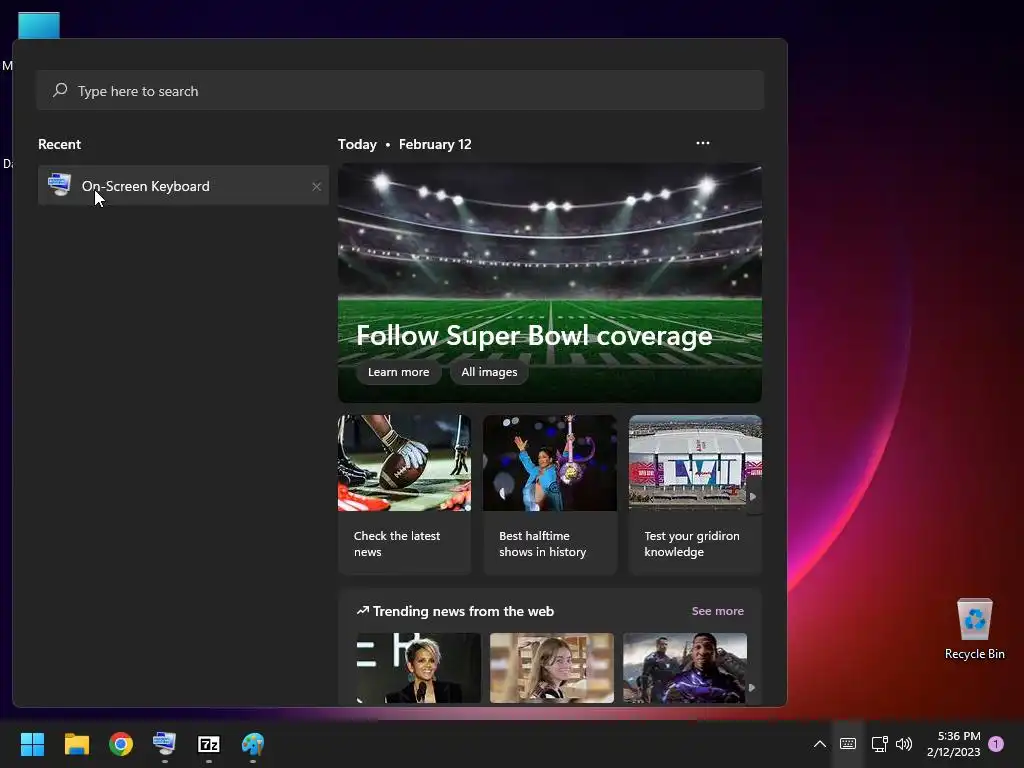Open Best halftime shows in history card

[550, 494]
